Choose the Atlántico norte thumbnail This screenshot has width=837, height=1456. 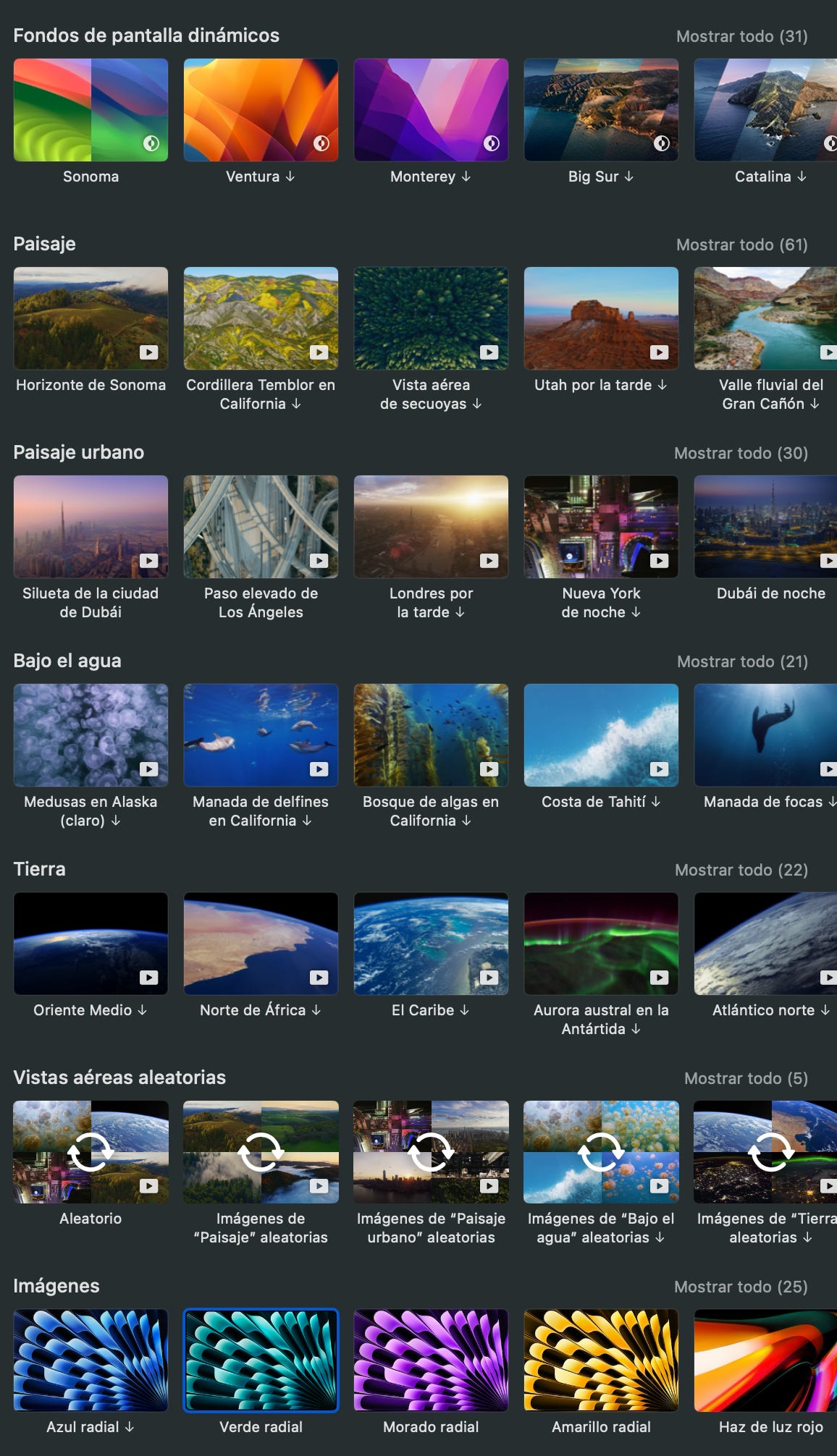(x=765, y=944)
